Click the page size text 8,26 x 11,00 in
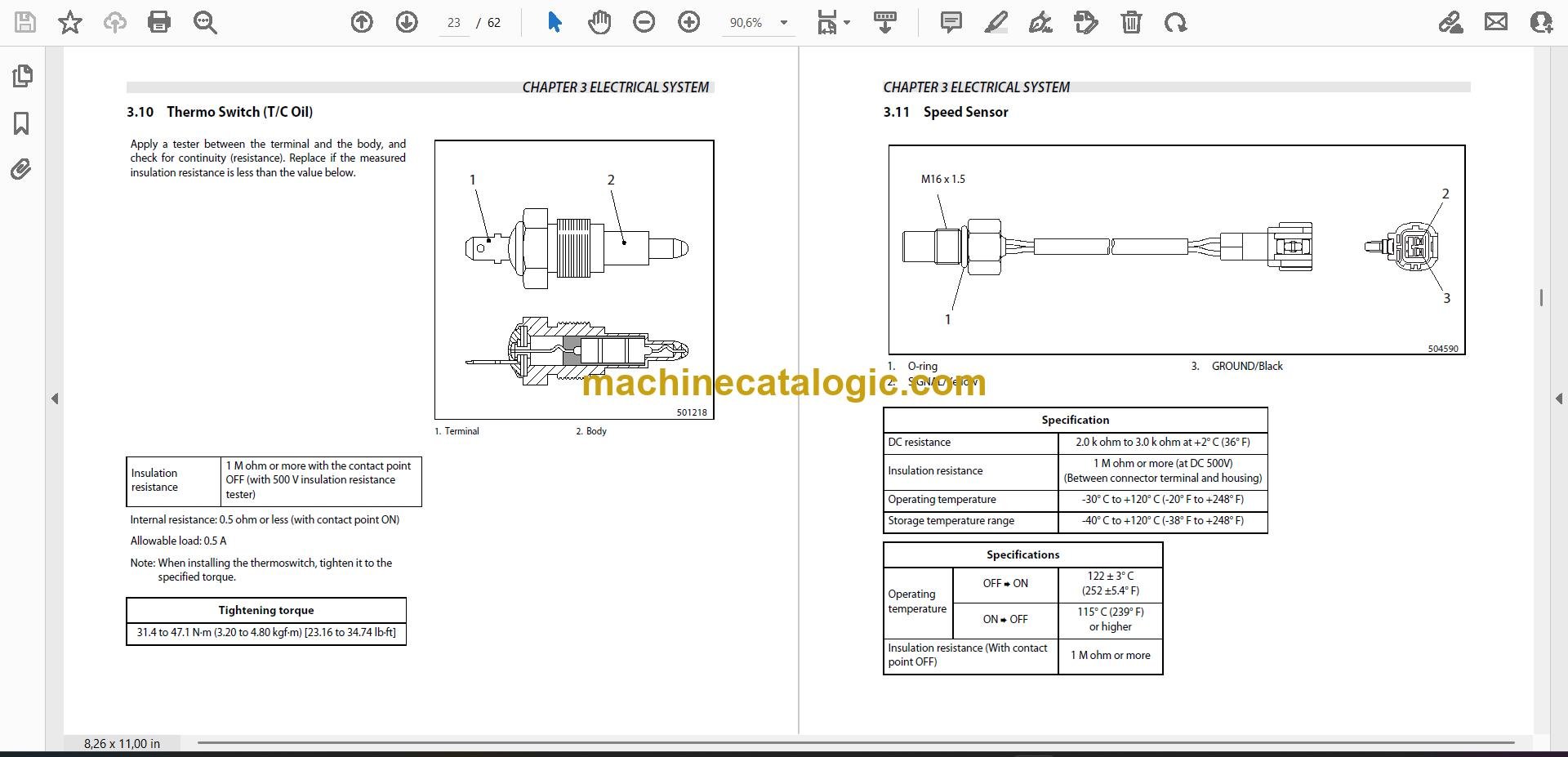 click(122, 743)
